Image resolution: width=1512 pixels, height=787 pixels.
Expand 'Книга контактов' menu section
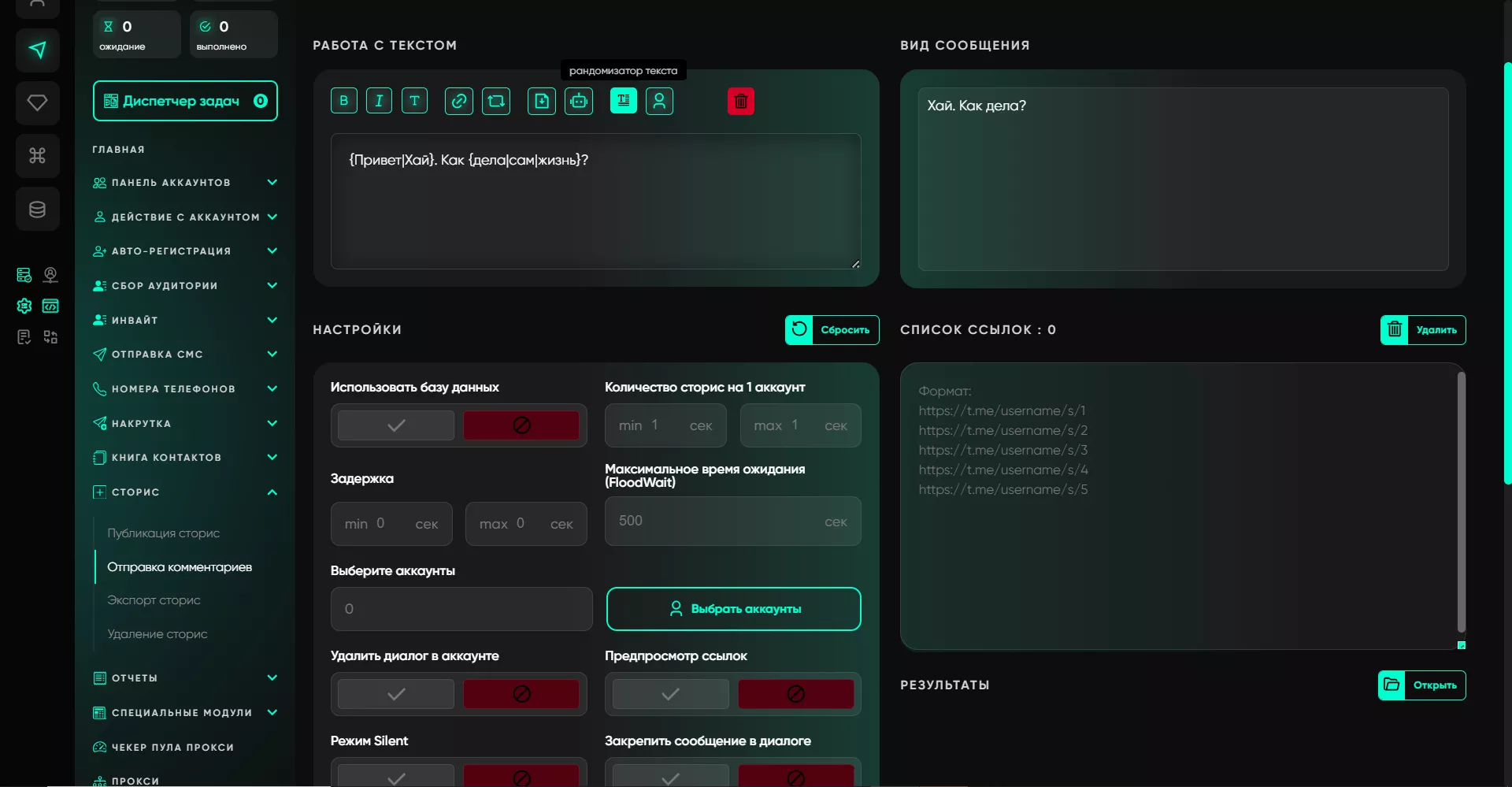tap(185, 458)
